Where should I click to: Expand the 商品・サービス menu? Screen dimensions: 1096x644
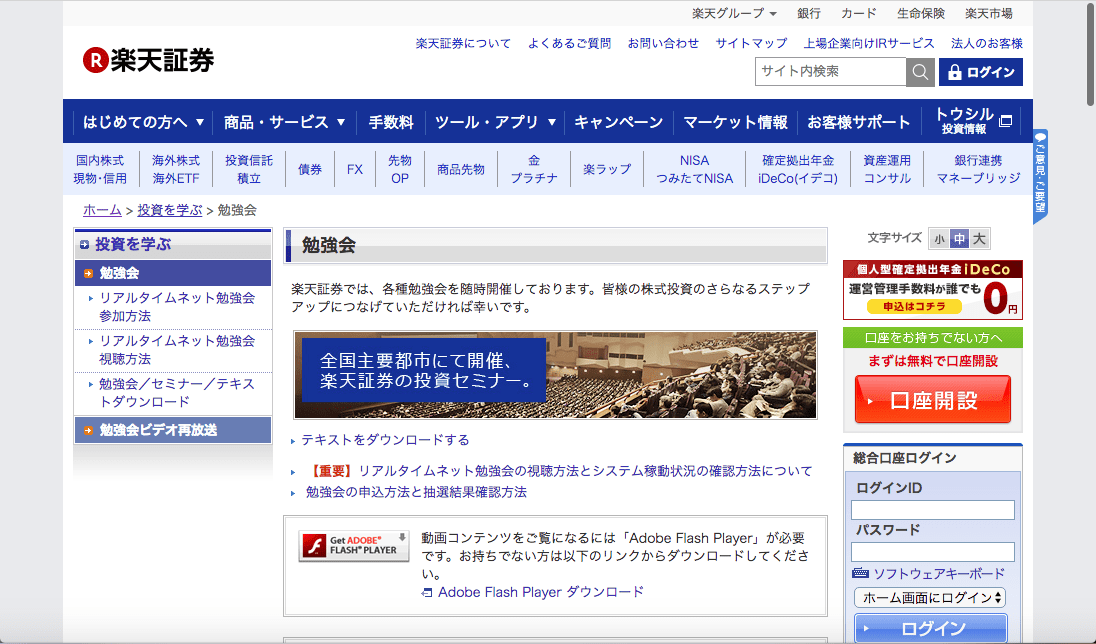pos(284,122)
